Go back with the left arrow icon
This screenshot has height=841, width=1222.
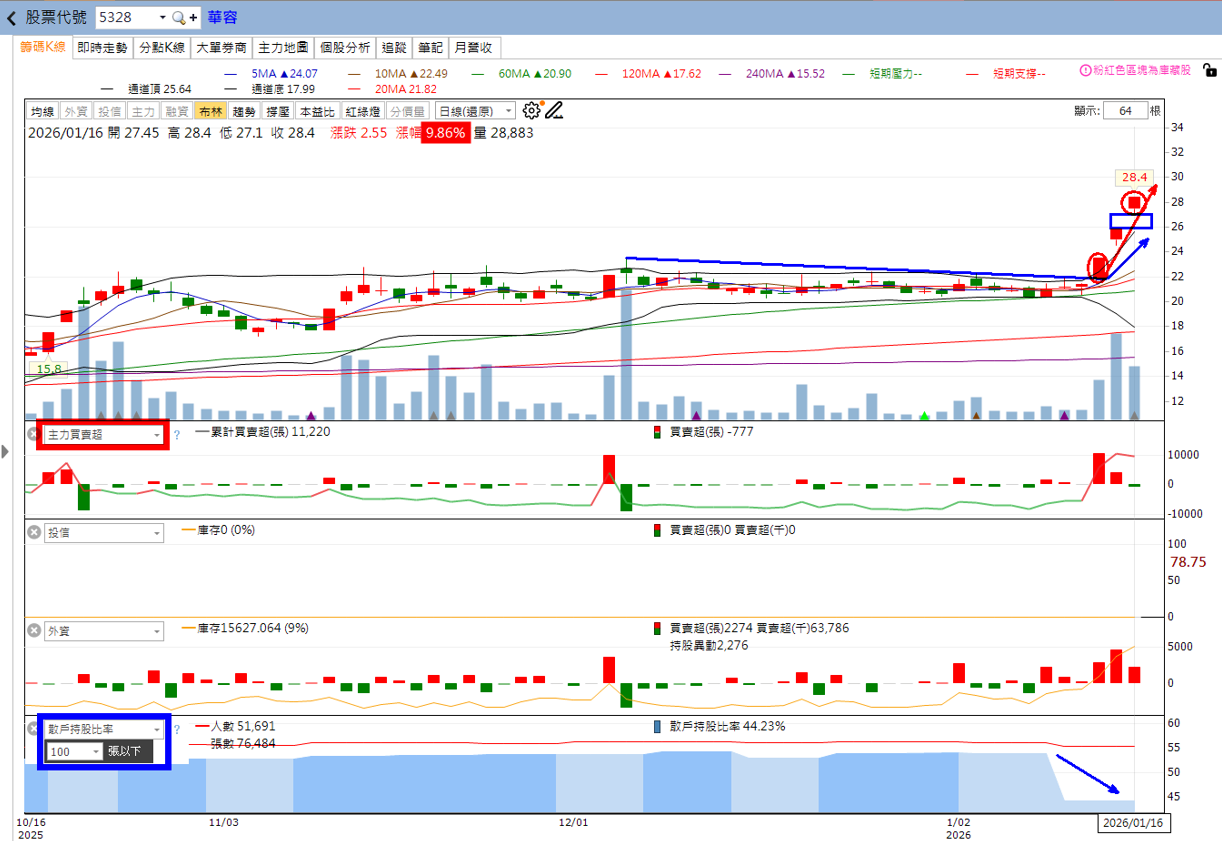11,18
